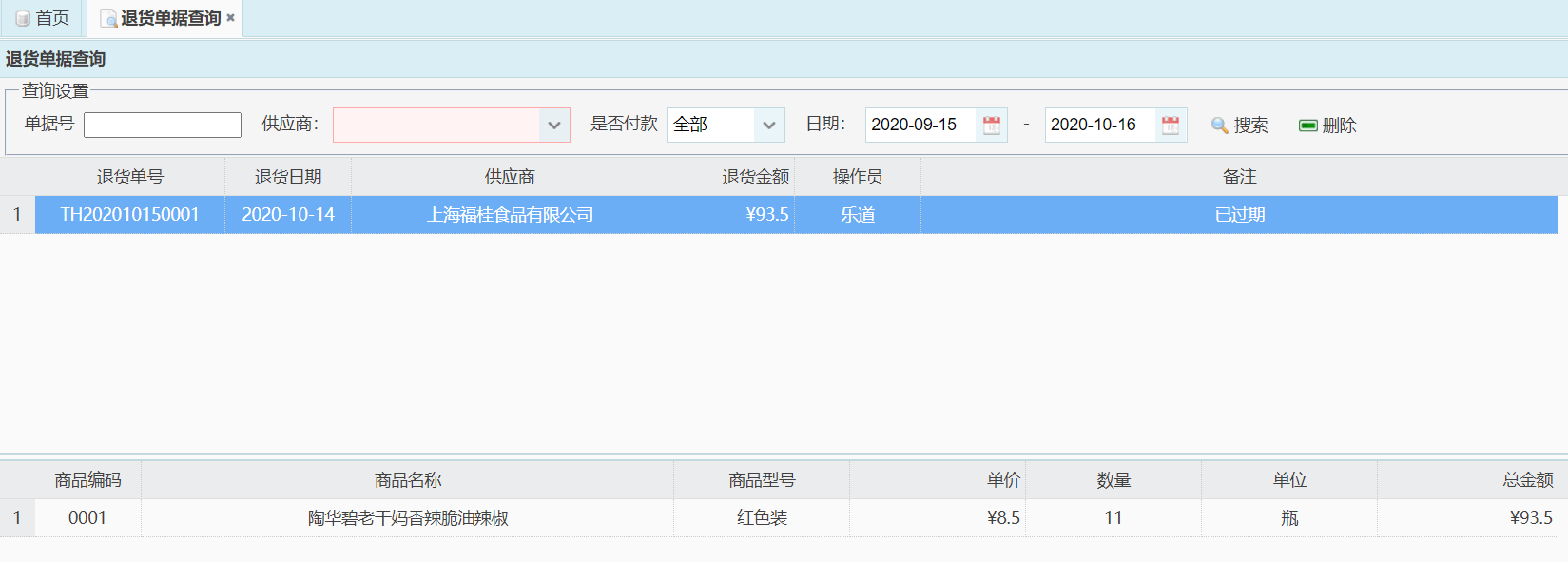Image resolution: width=1568 pixels, height=562 pixels.
Task: Click product code cell 0001
Action: [87, 518]
